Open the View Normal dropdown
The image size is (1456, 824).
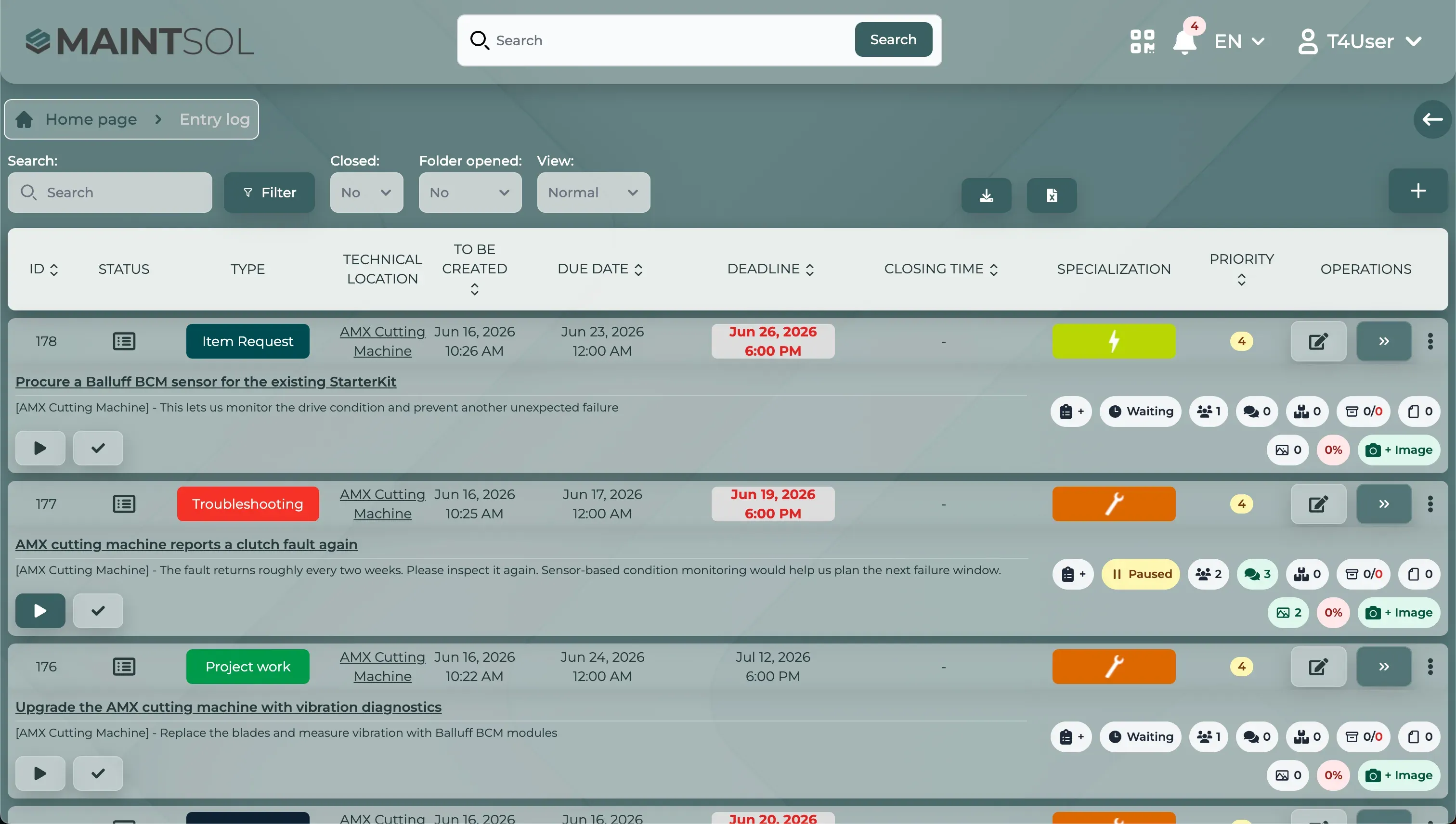pyautogui.click(x=593, y=193)
